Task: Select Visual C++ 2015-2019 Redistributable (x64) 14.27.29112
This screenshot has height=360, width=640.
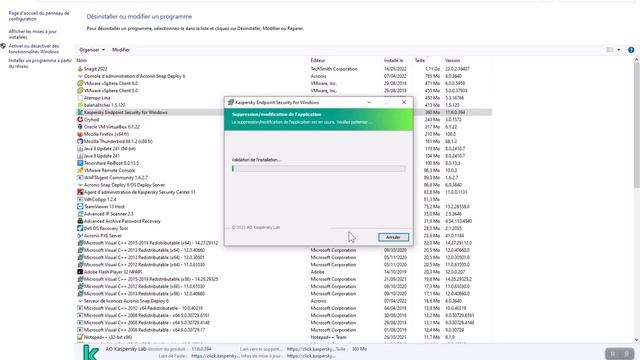Action: pyautogui.click(x=284, y=243)
